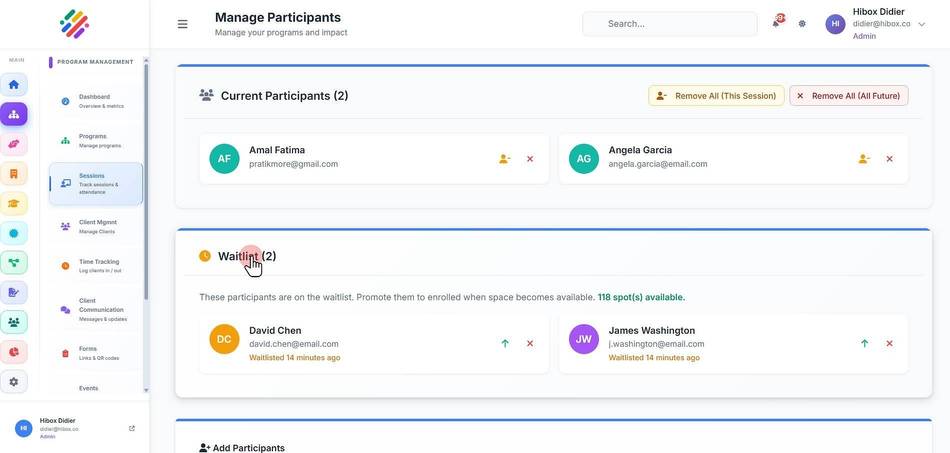Click the 118 spot(s) available text
This screenshot has height=453, width=950.
click(x=641, y=297)
